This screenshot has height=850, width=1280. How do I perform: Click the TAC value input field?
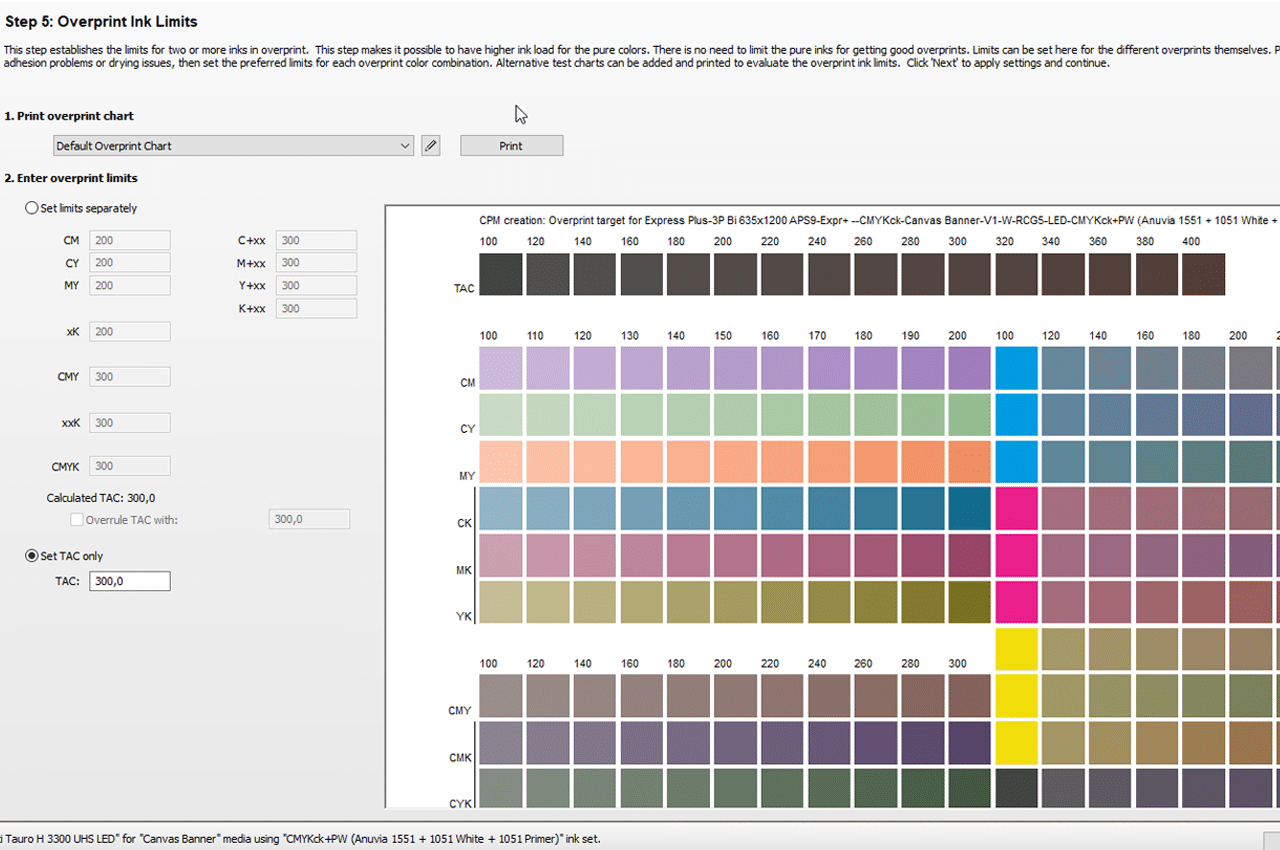pos(129,581)
